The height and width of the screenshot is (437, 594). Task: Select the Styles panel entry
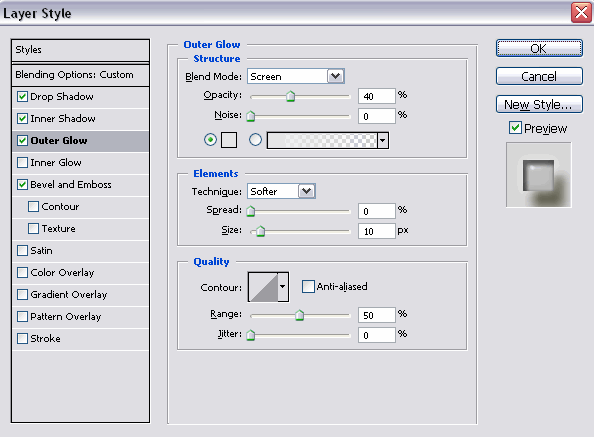point(80,50)
